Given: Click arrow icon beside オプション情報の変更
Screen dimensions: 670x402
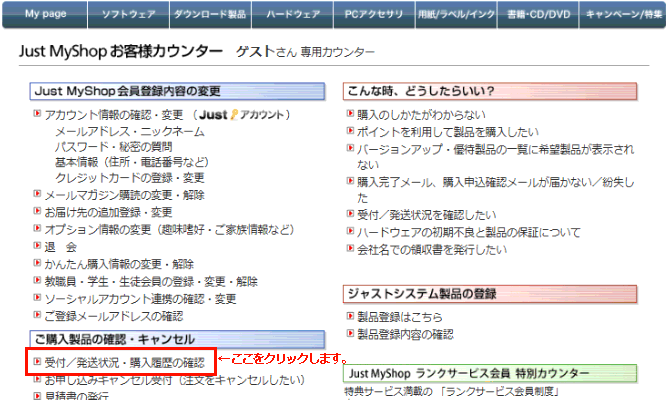Looking at the screenshot, I should point(37,228).
